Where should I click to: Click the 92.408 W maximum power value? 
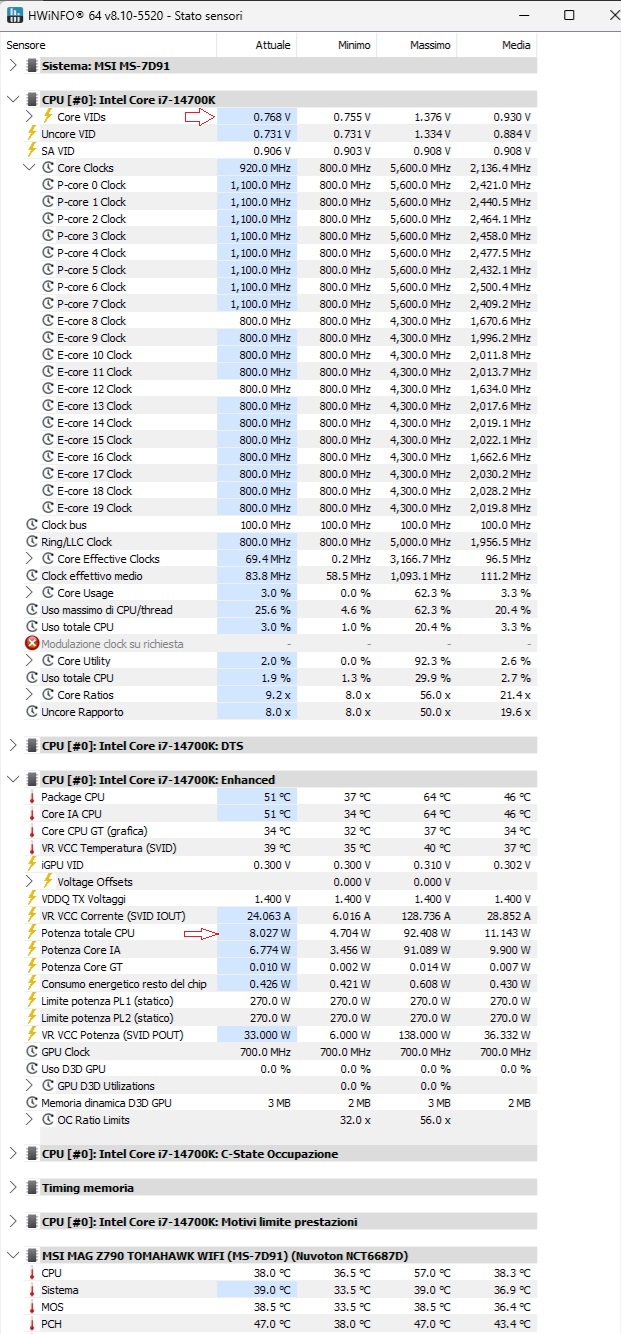[x=426, y=932]
